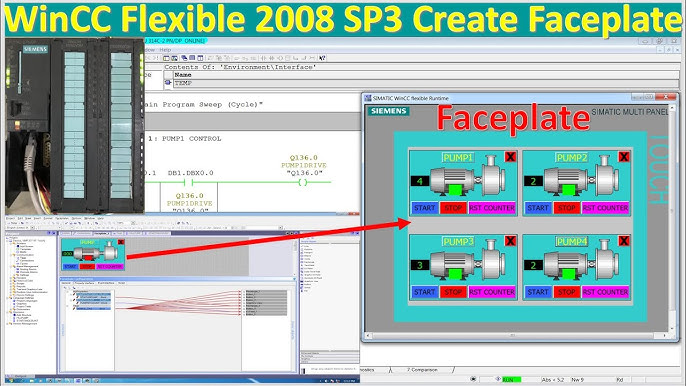Close the PUMP4 faceplate with X
Image resolution: width=686 pixels, height=386 pixels.
(623, 241)
